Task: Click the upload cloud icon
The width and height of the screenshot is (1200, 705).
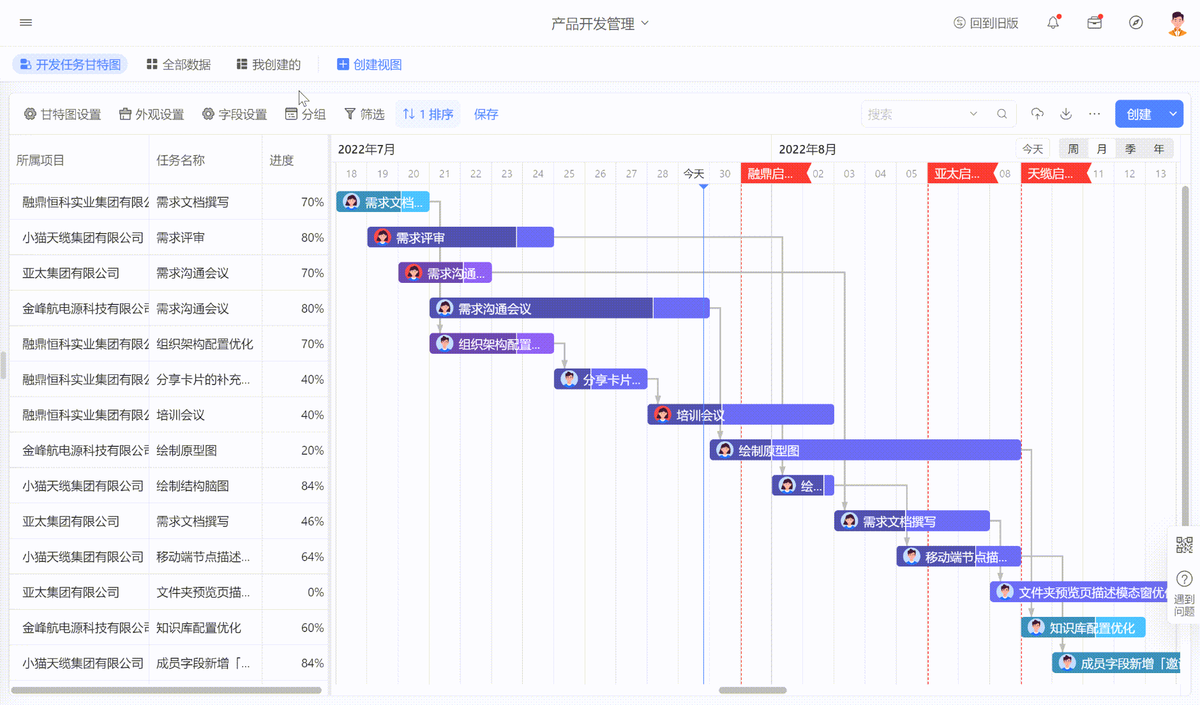Action: (1038, 114)
